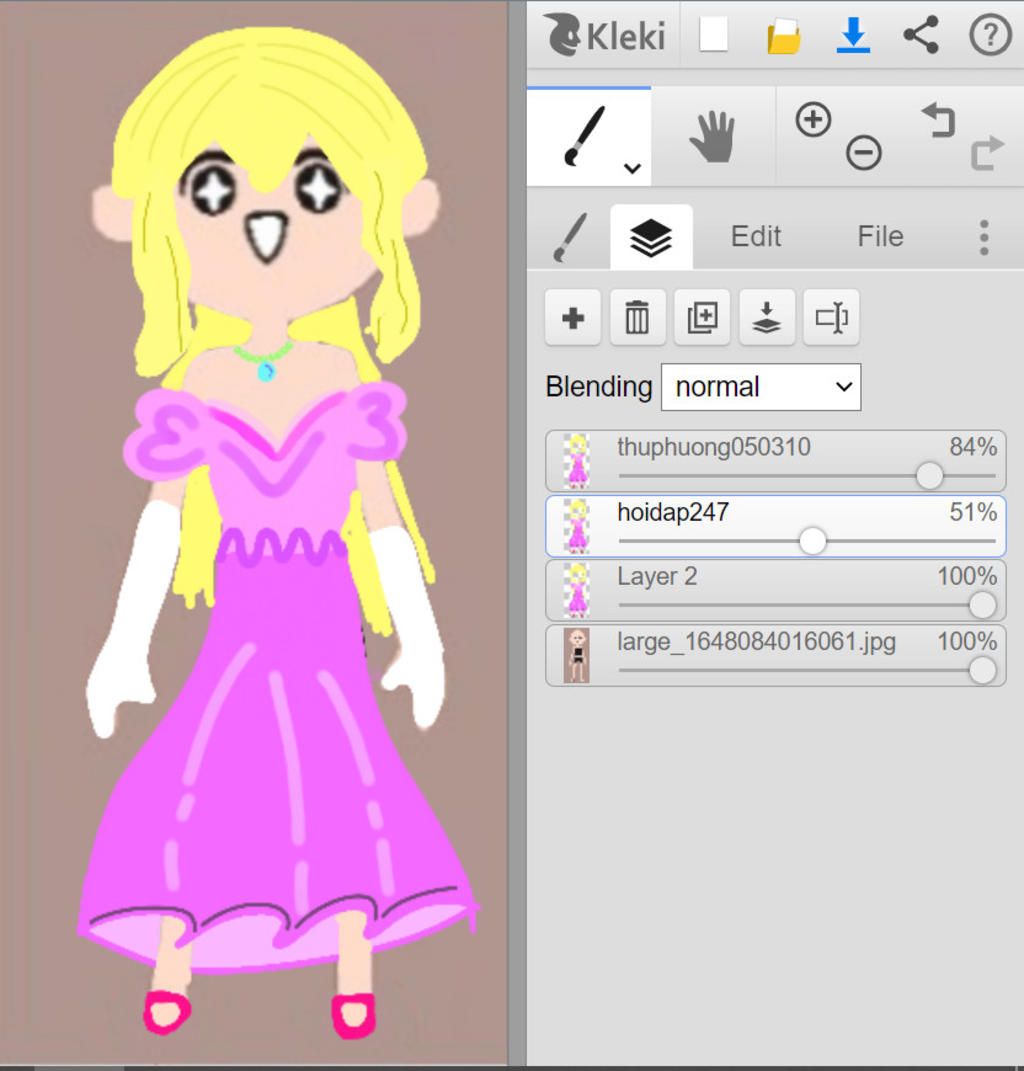
Task: Open help with the question mark icon
Action: (990, 35)
